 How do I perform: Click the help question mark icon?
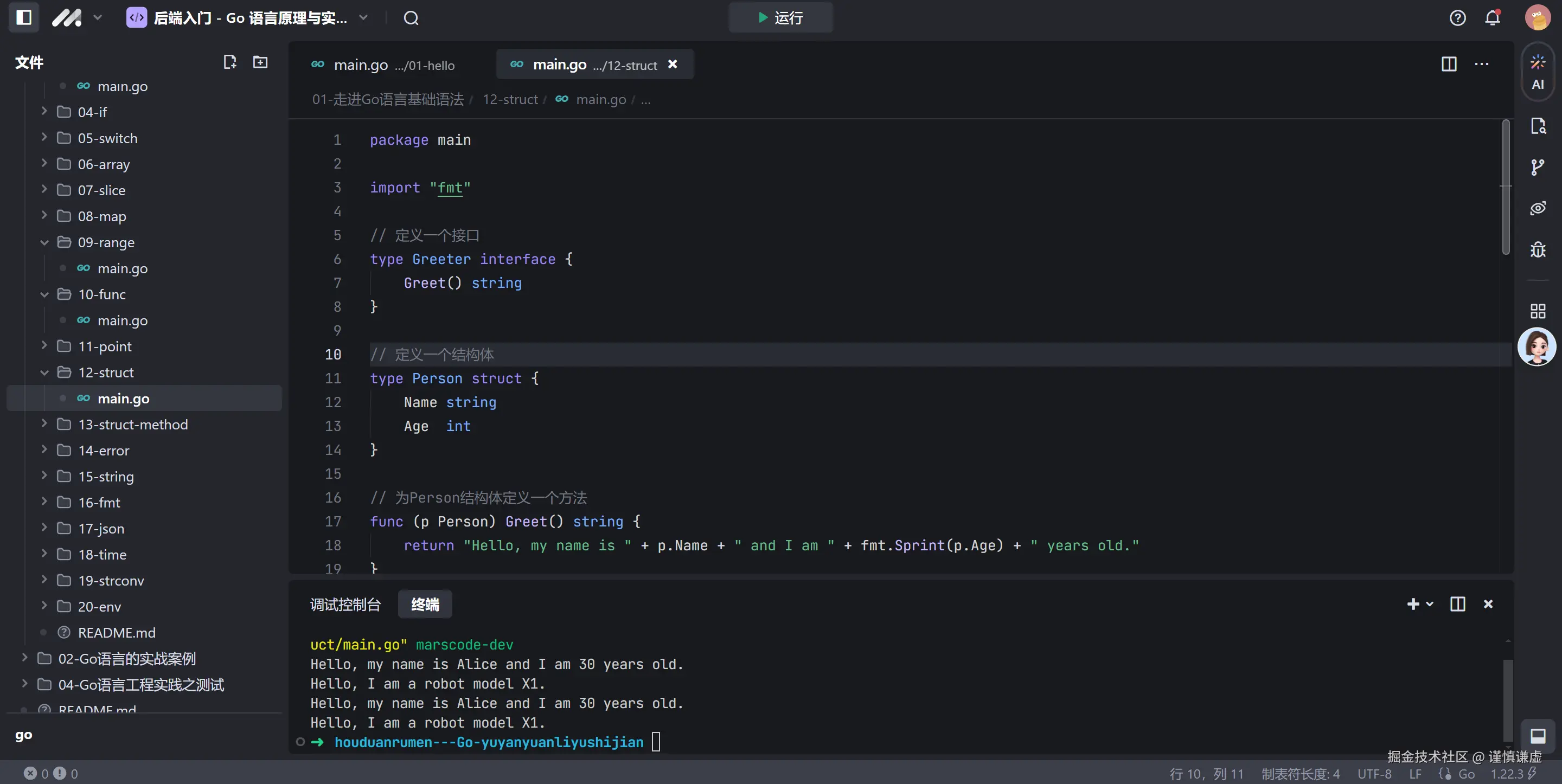(1457, 17)
